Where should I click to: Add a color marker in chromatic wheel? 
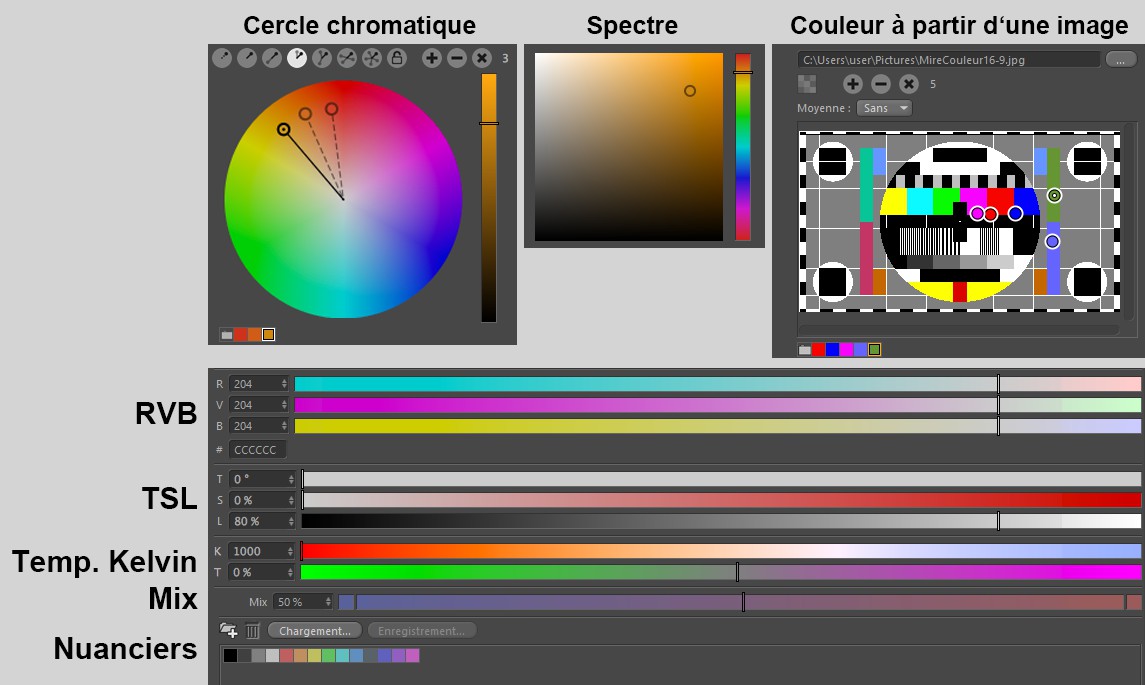point(432,59)
